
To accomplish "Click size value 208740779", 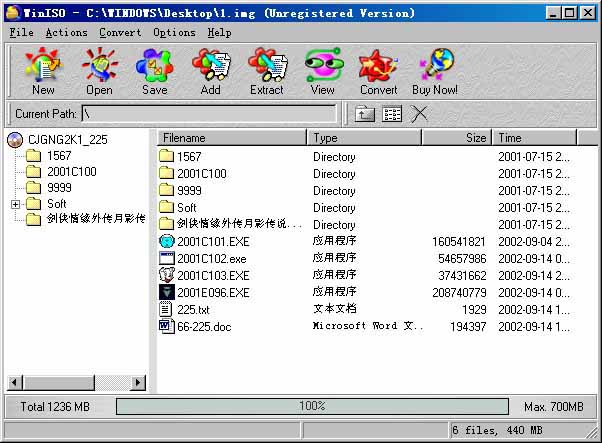I will point(459,293).
